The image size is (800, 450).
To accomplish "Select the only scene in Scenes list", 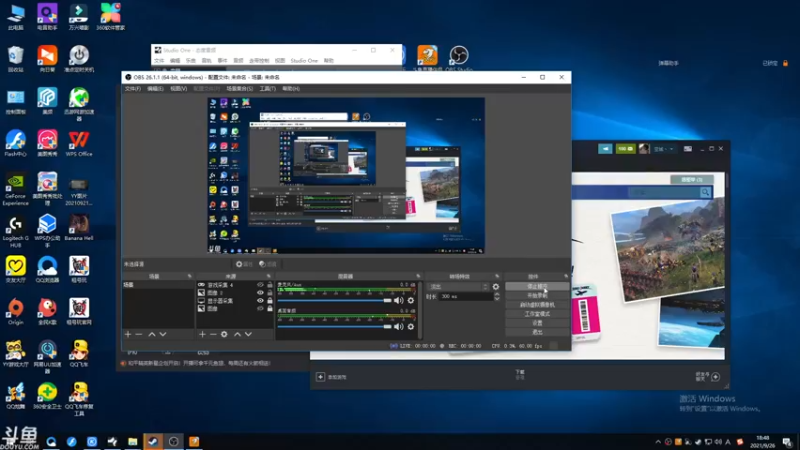I will point(158,285).
